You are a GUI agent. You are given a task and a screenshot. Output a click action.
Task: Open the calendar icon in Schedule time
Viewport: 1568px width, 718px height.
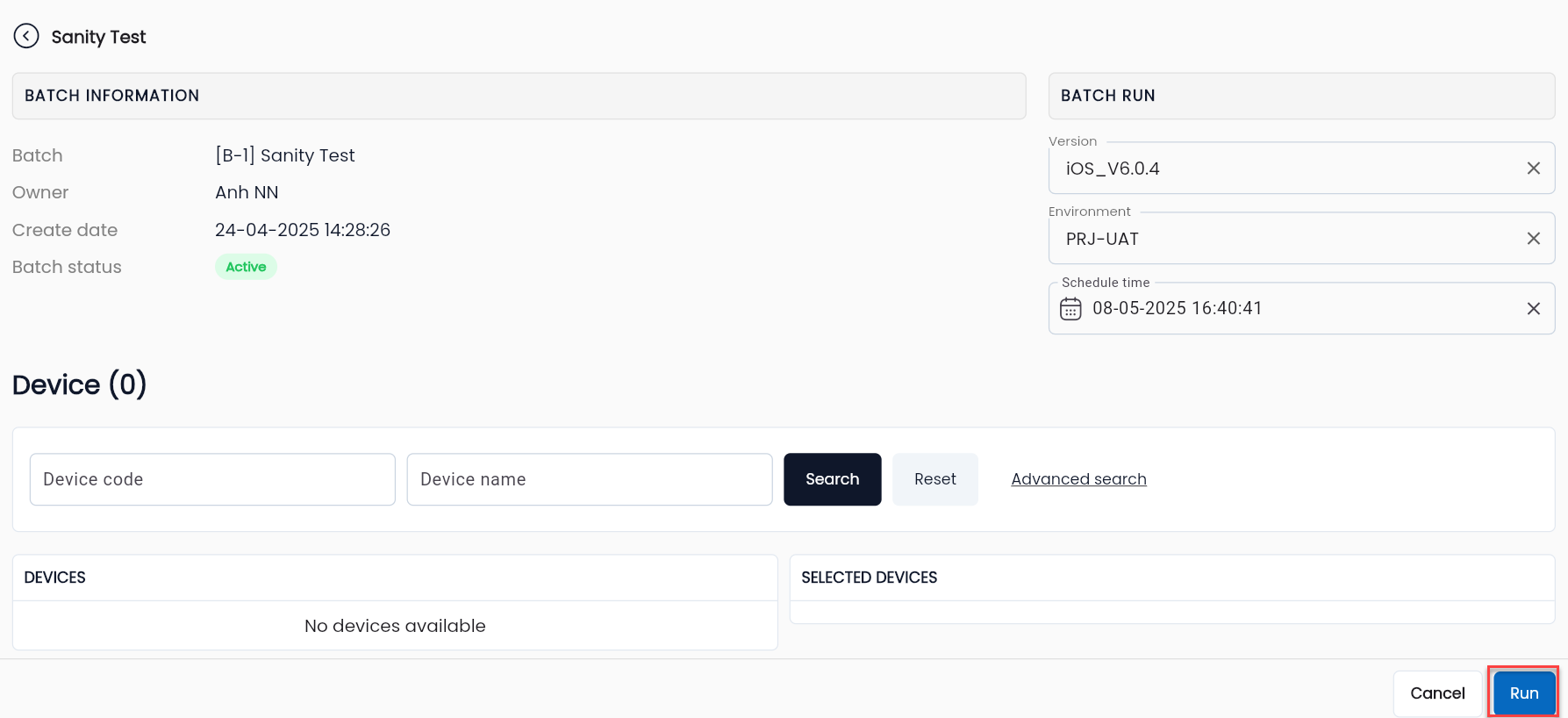pyautogui.click(x=1070, y=309)
